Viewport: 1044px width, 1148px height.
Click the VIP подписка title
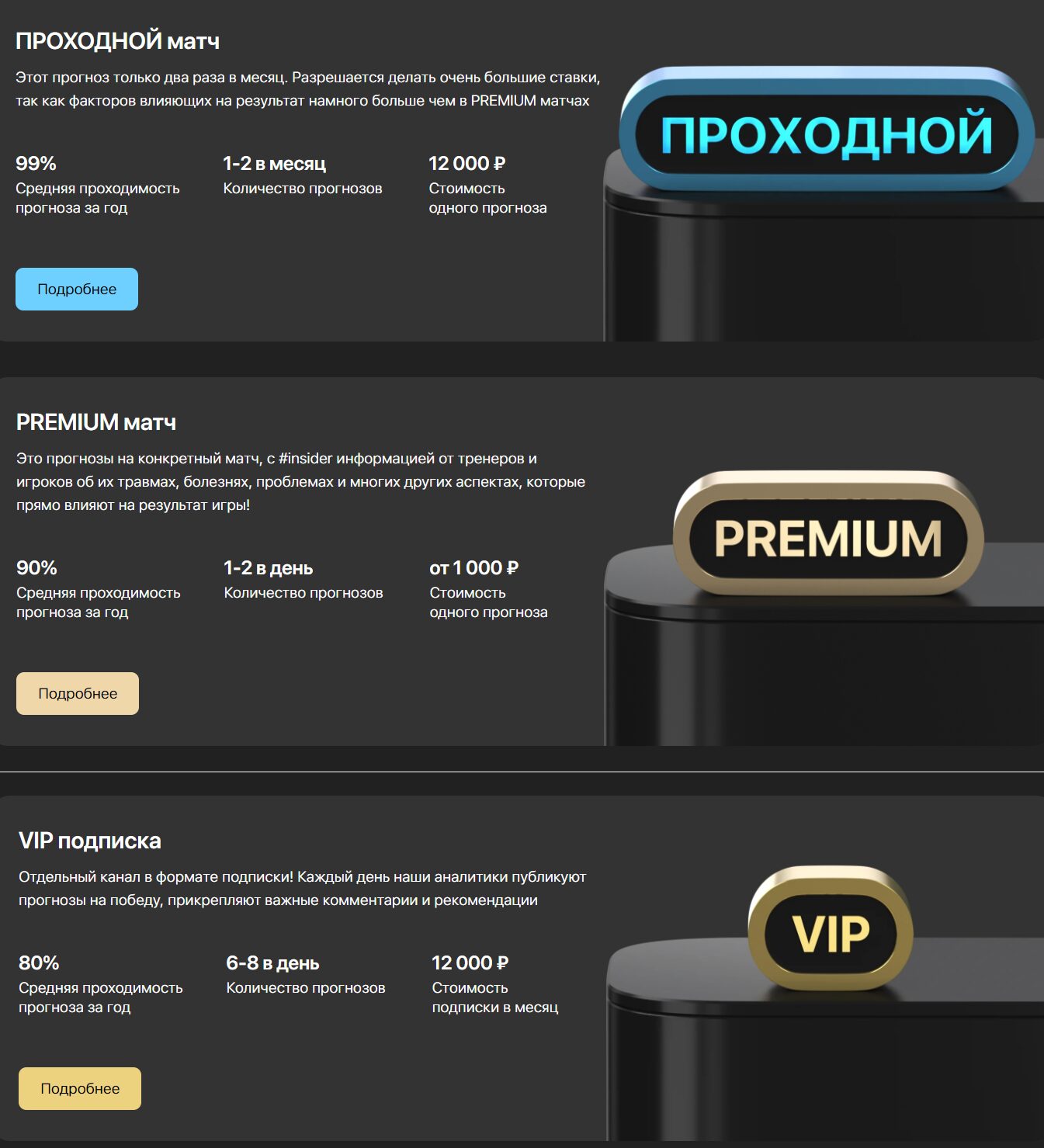(90, 841)
